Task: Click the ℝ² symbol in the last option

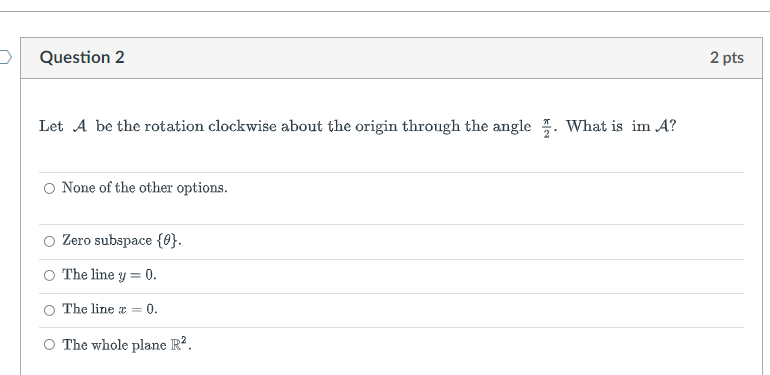Action: pos(179,344)
